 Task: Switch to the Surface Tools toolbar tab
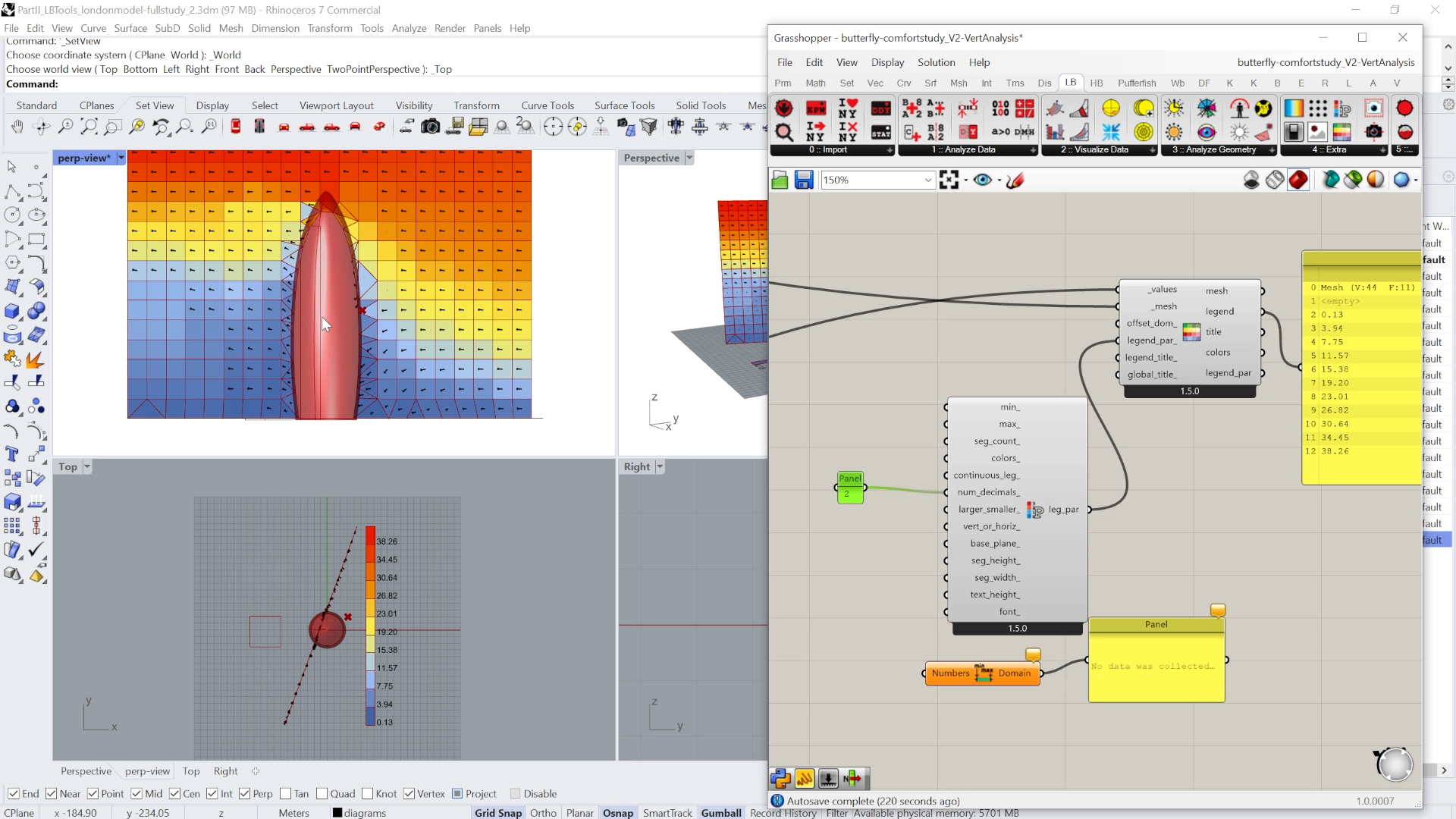click(624, 105)
